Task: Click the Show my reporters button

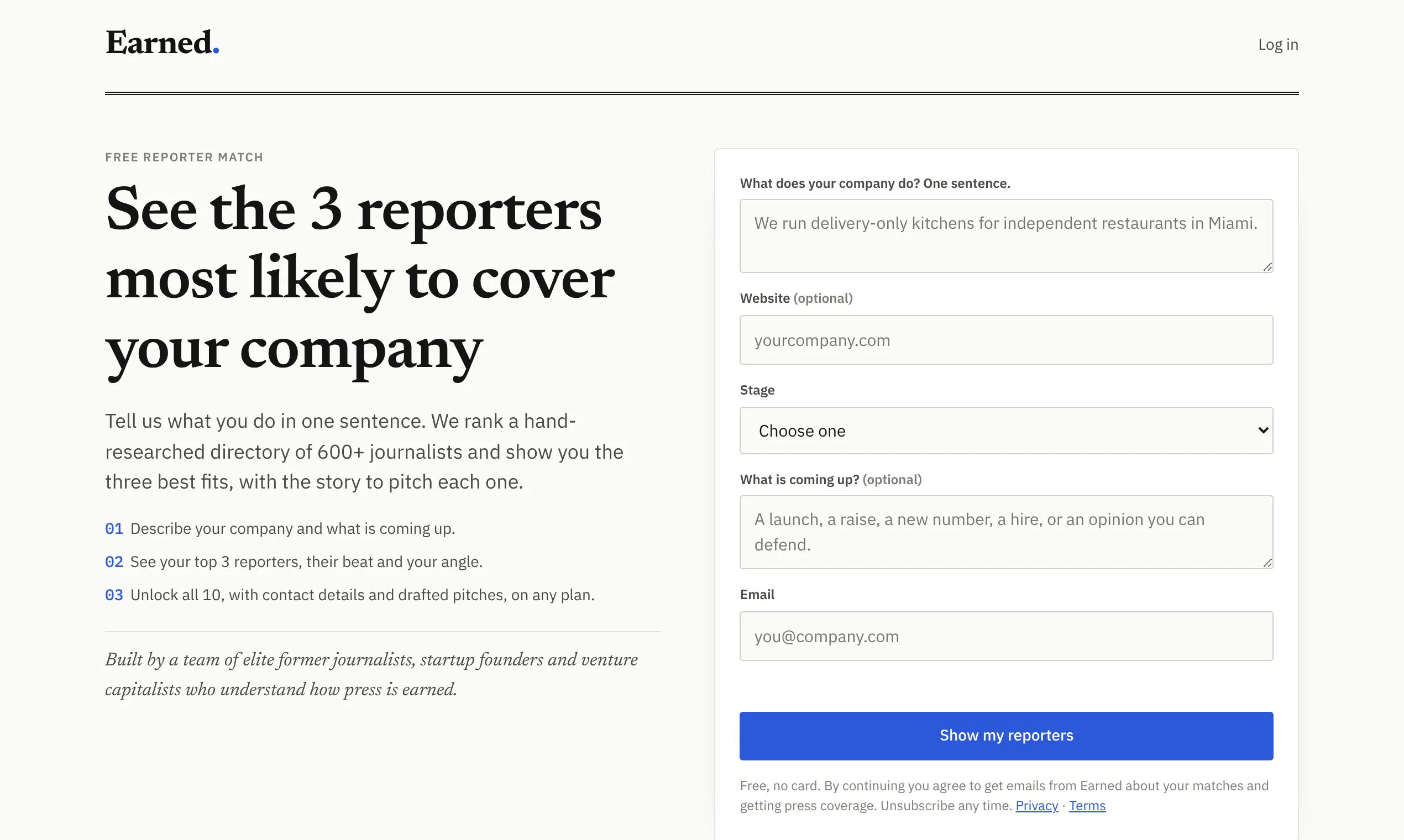Action: [x=1006, y=736]
